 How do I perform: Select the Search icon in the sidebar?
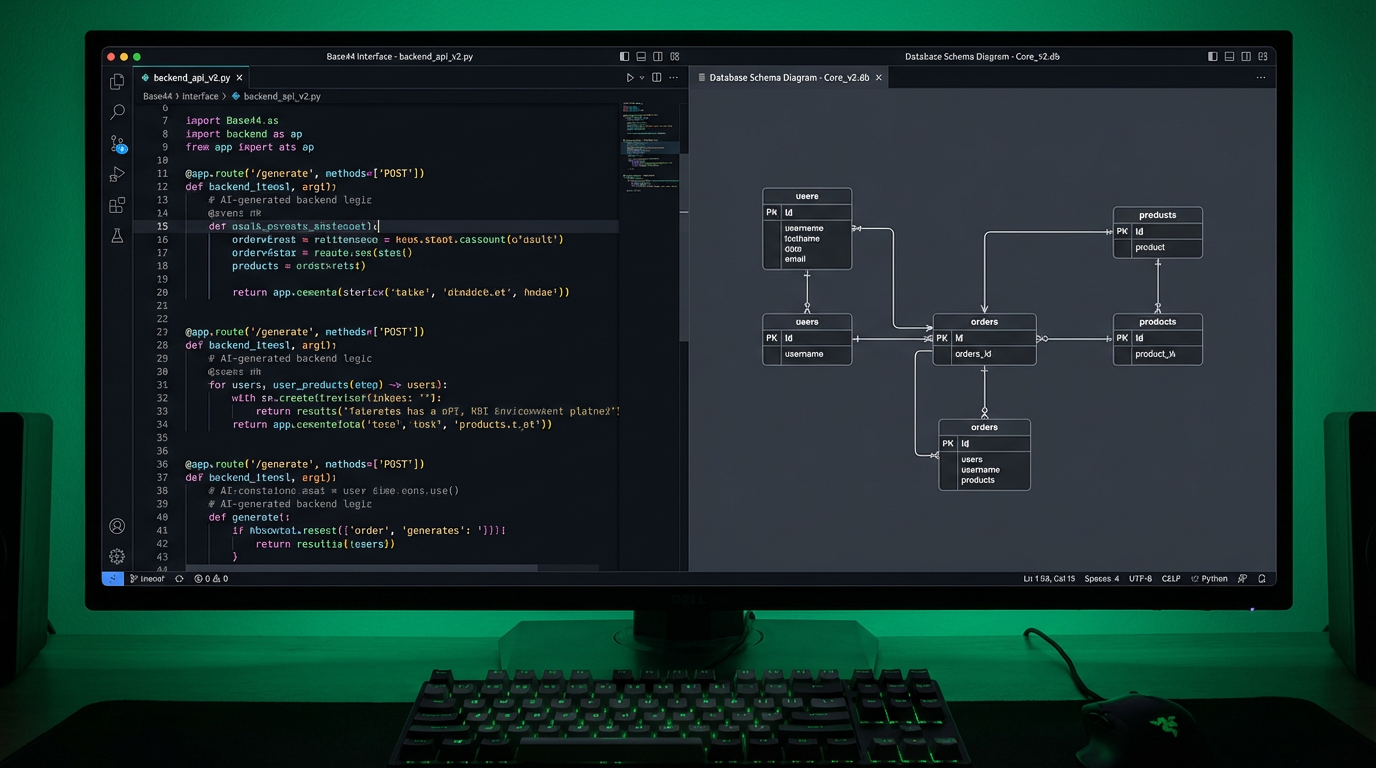117,112
